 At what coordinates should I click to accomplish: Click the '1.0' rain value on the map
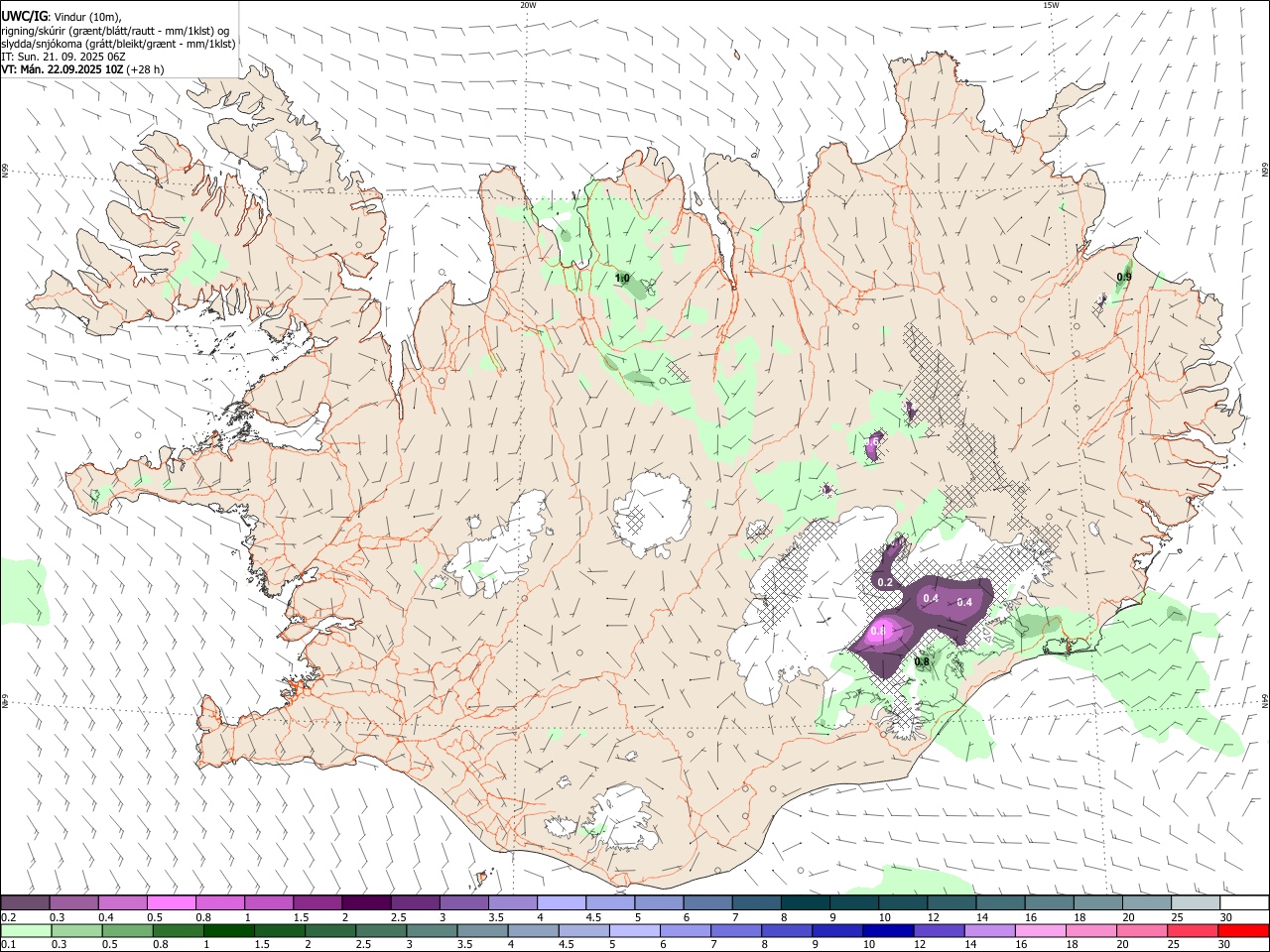[x=622, y=279]
